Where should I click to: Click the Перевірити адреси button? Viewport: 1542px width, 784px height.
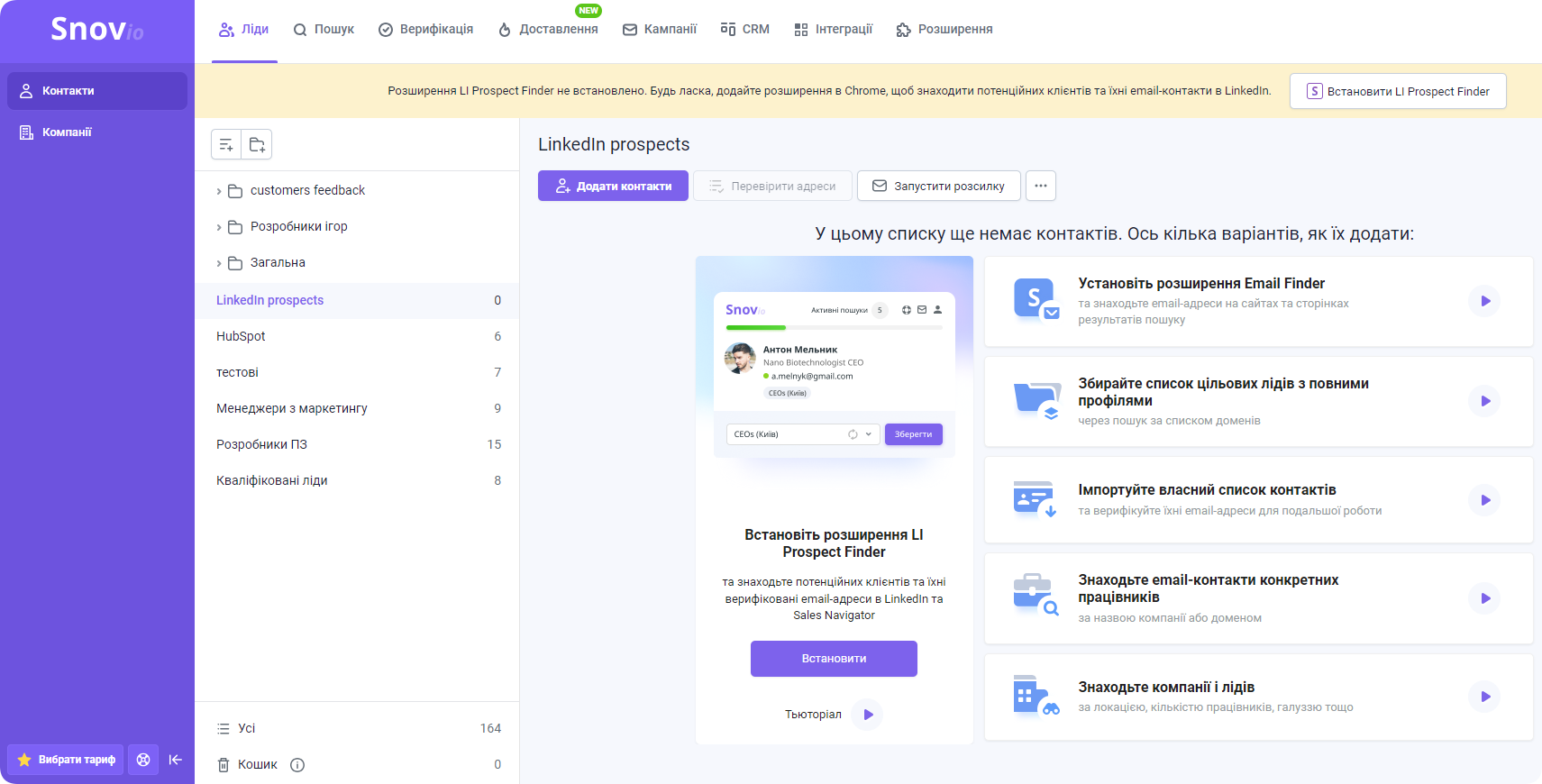(x=771, y=186)
